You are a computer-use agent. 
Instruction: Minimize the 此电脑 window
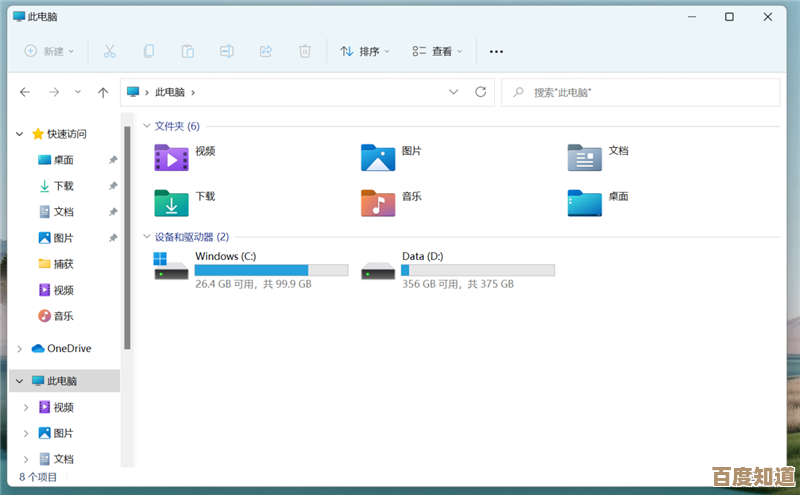click(692, 17)
